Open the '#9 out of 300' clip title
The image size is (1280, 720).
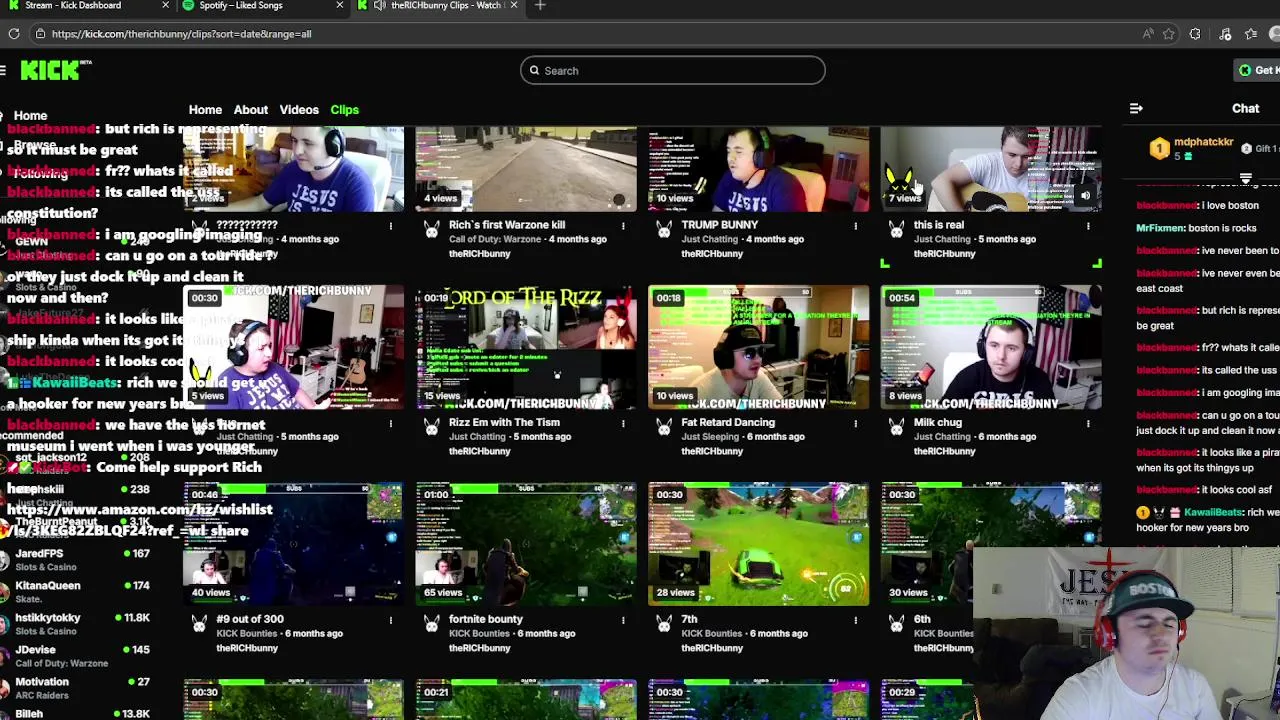coord(250,619)
